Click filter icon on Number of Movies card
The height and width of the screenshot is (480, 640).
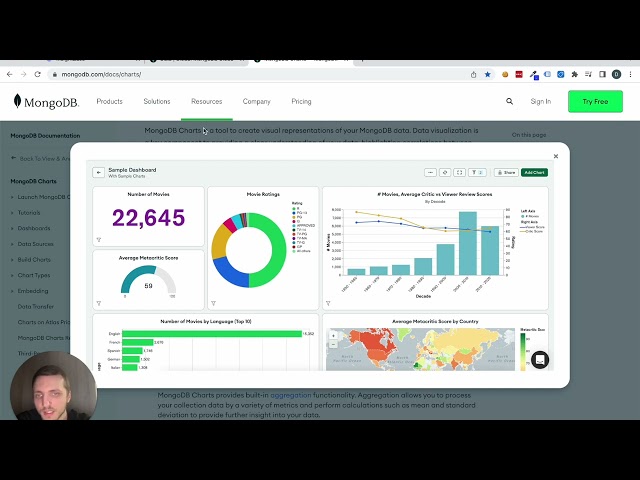(x=99, y=240)
